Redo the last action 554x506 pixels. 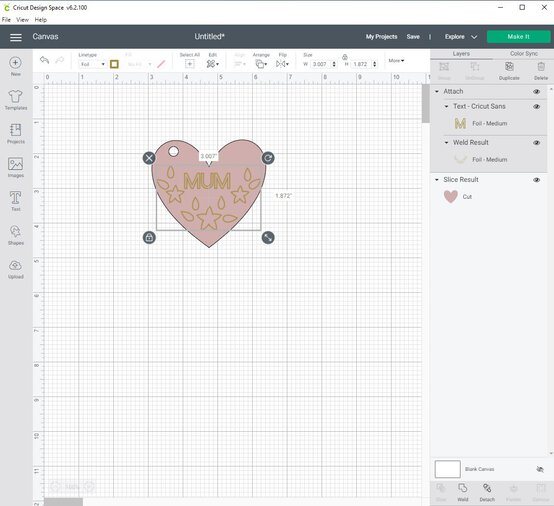pyautogui.click(x=60, y=60)
